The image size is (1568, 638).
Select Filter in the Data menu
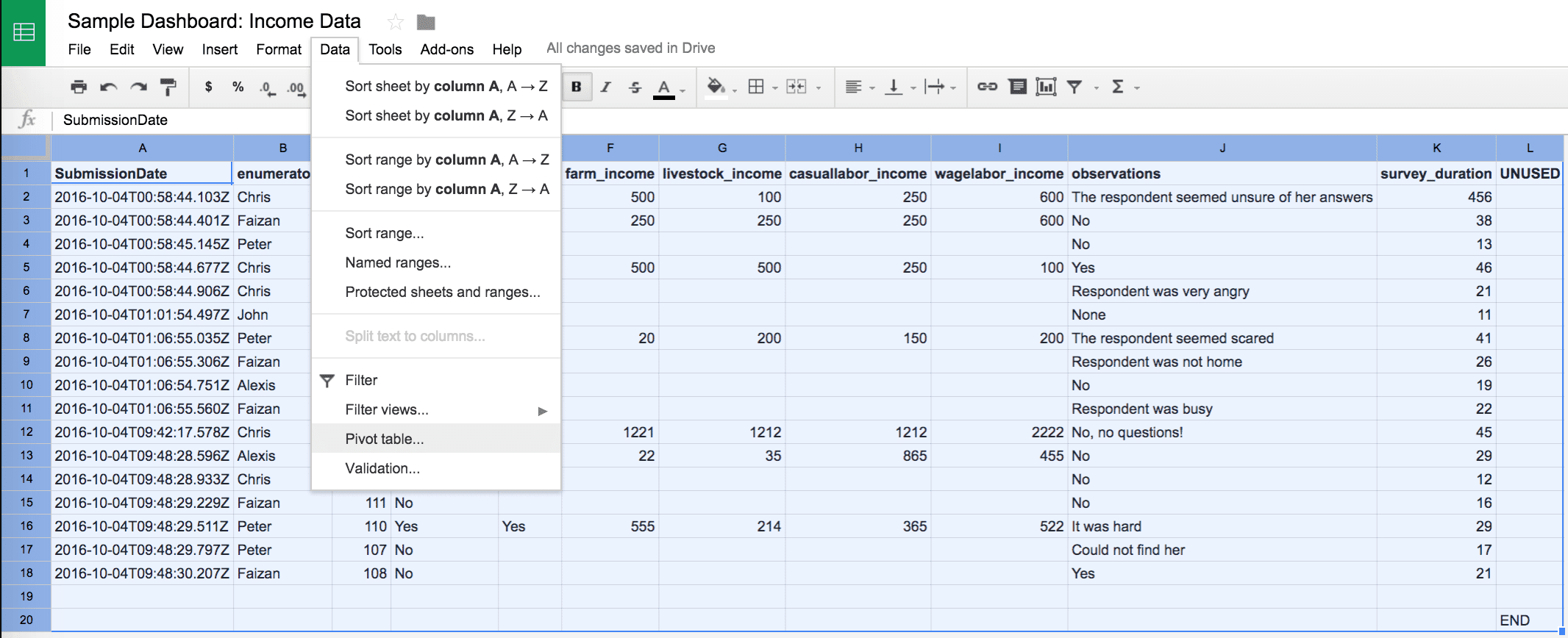tap(436, 380)
